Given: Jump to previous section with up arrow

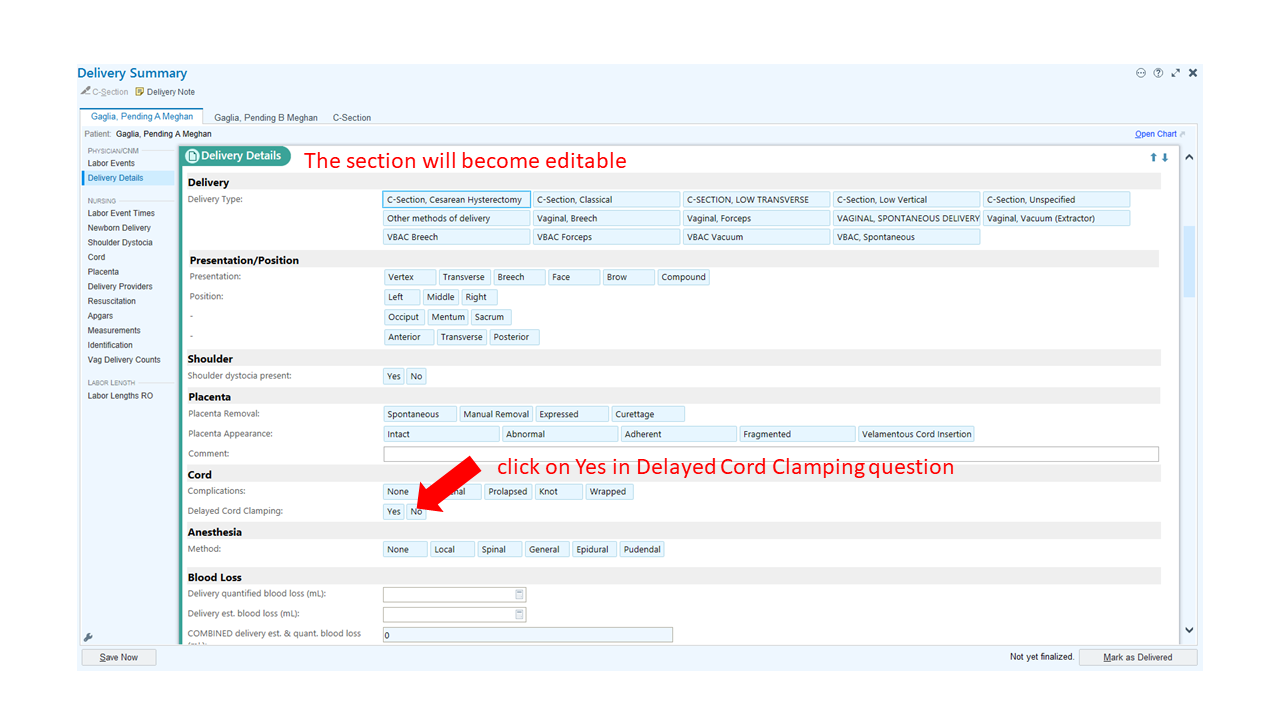Looking at the screenshot, I should point(1153,157).
